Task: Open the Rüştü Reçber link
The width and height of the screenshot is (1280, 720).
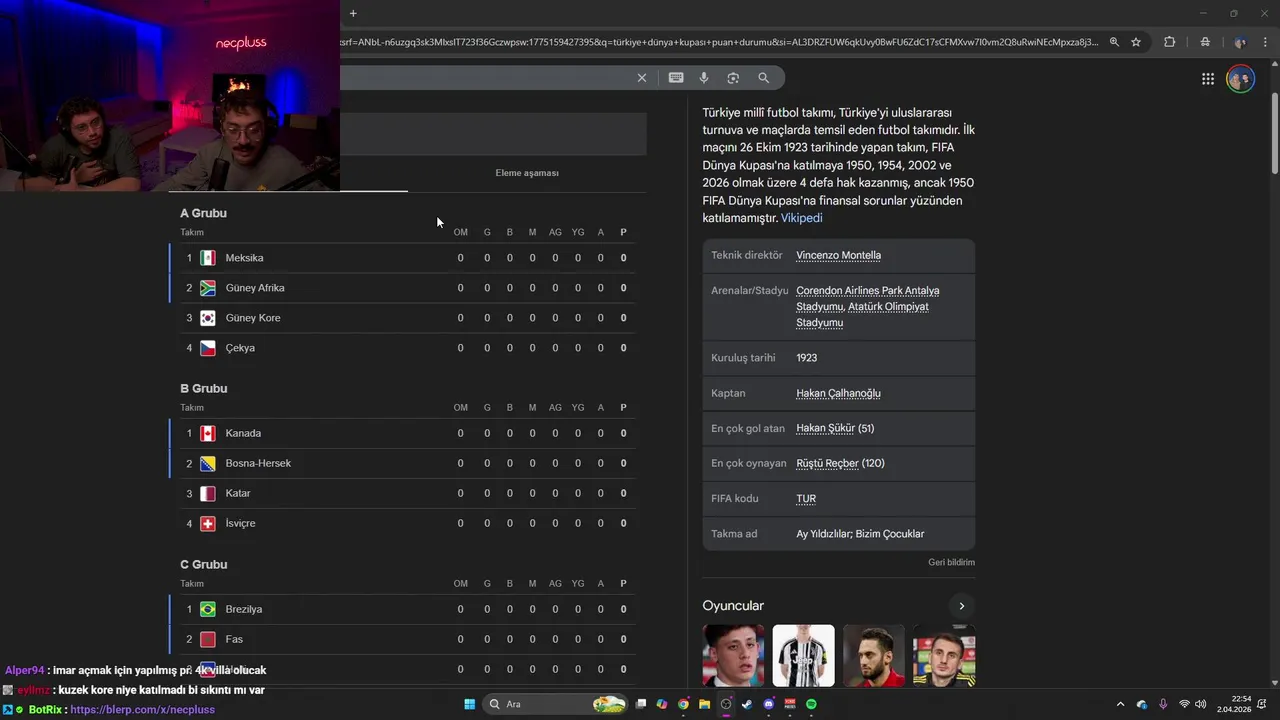Action: 827,463
